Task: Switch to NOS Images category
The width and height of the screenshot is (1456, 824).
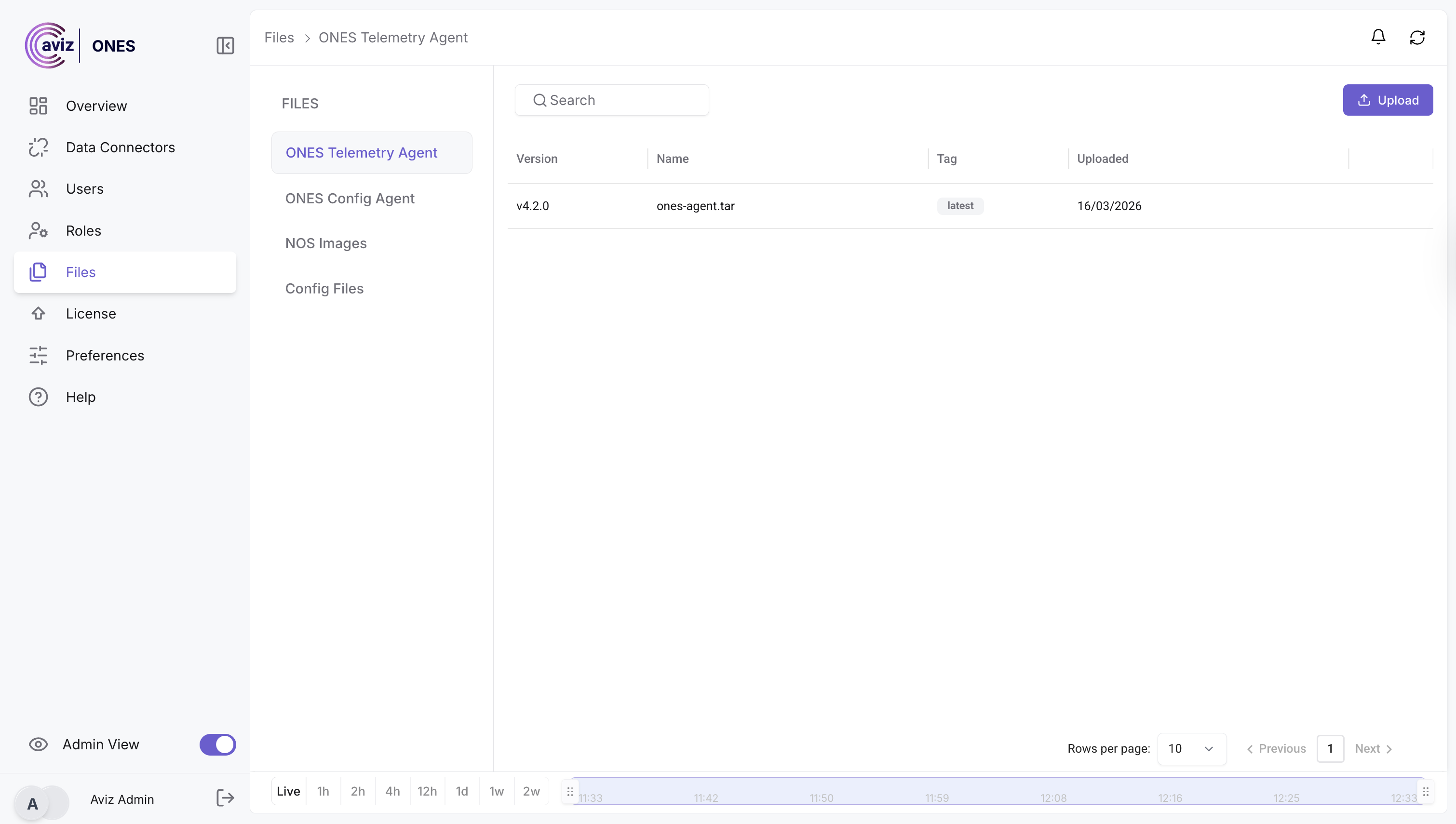Action: coord(326,243)
